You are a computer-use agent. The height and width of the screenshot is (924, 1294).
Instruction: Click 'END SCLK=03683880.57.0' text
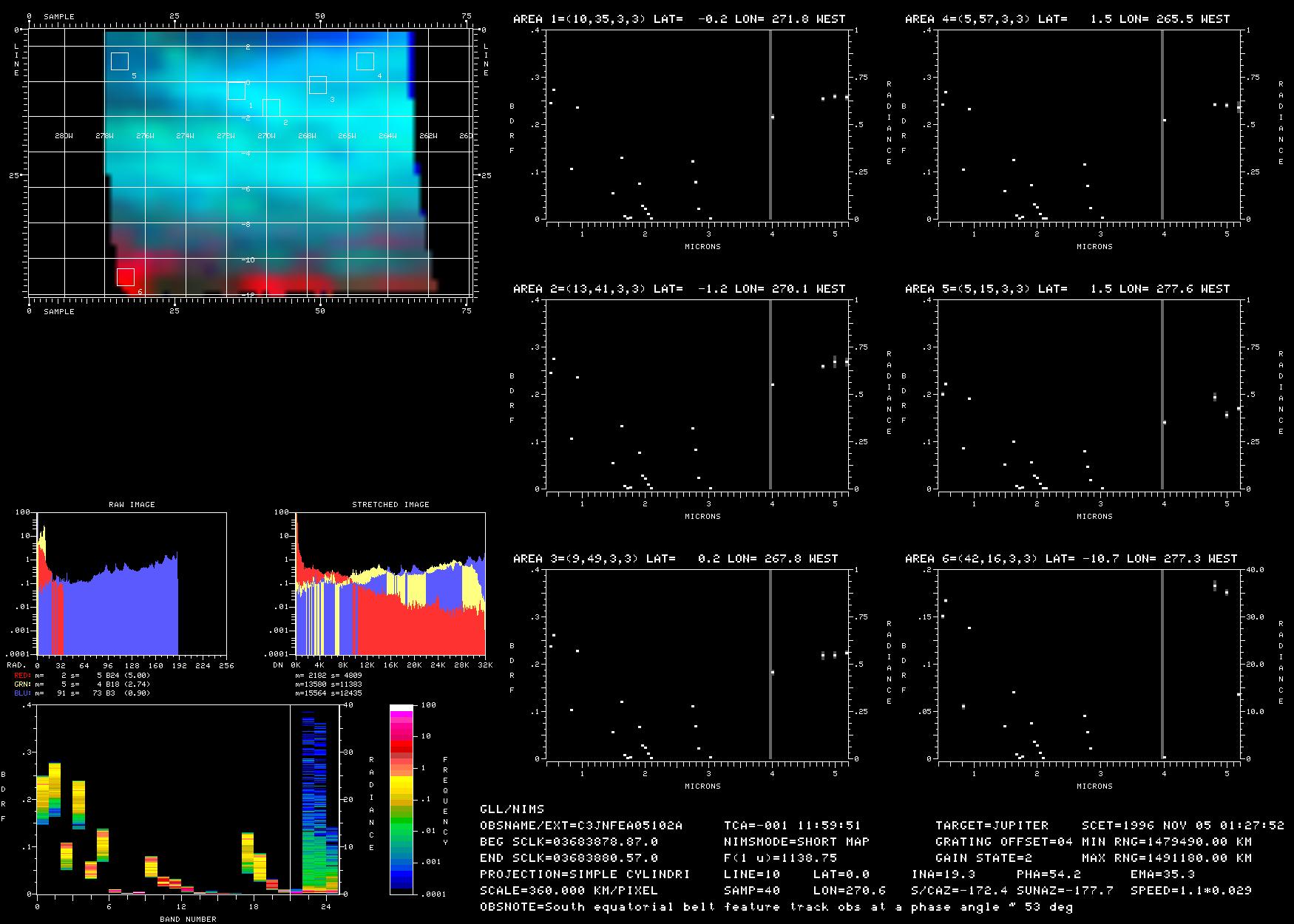pos(569,858)
